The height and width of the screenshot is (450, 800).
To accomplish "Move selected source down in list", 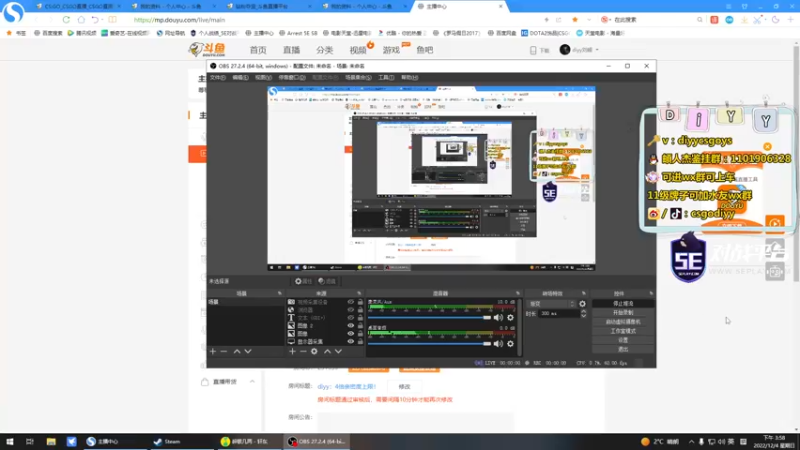I will [338, 352].
